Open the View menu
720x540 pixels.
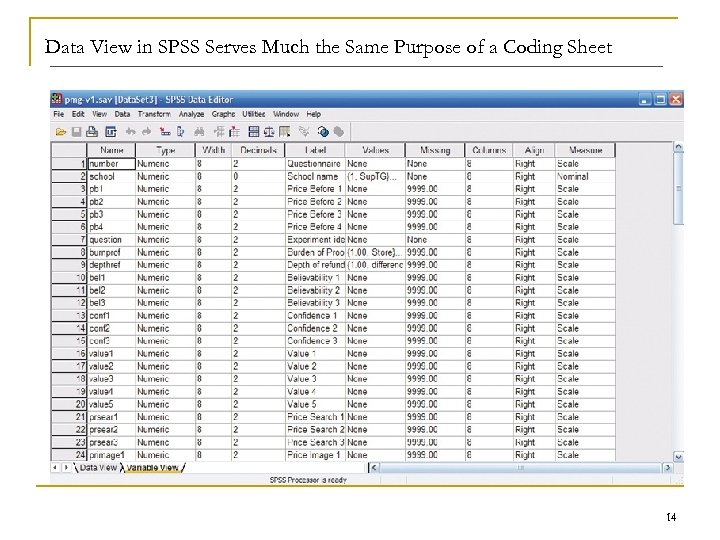pos(99,114)
